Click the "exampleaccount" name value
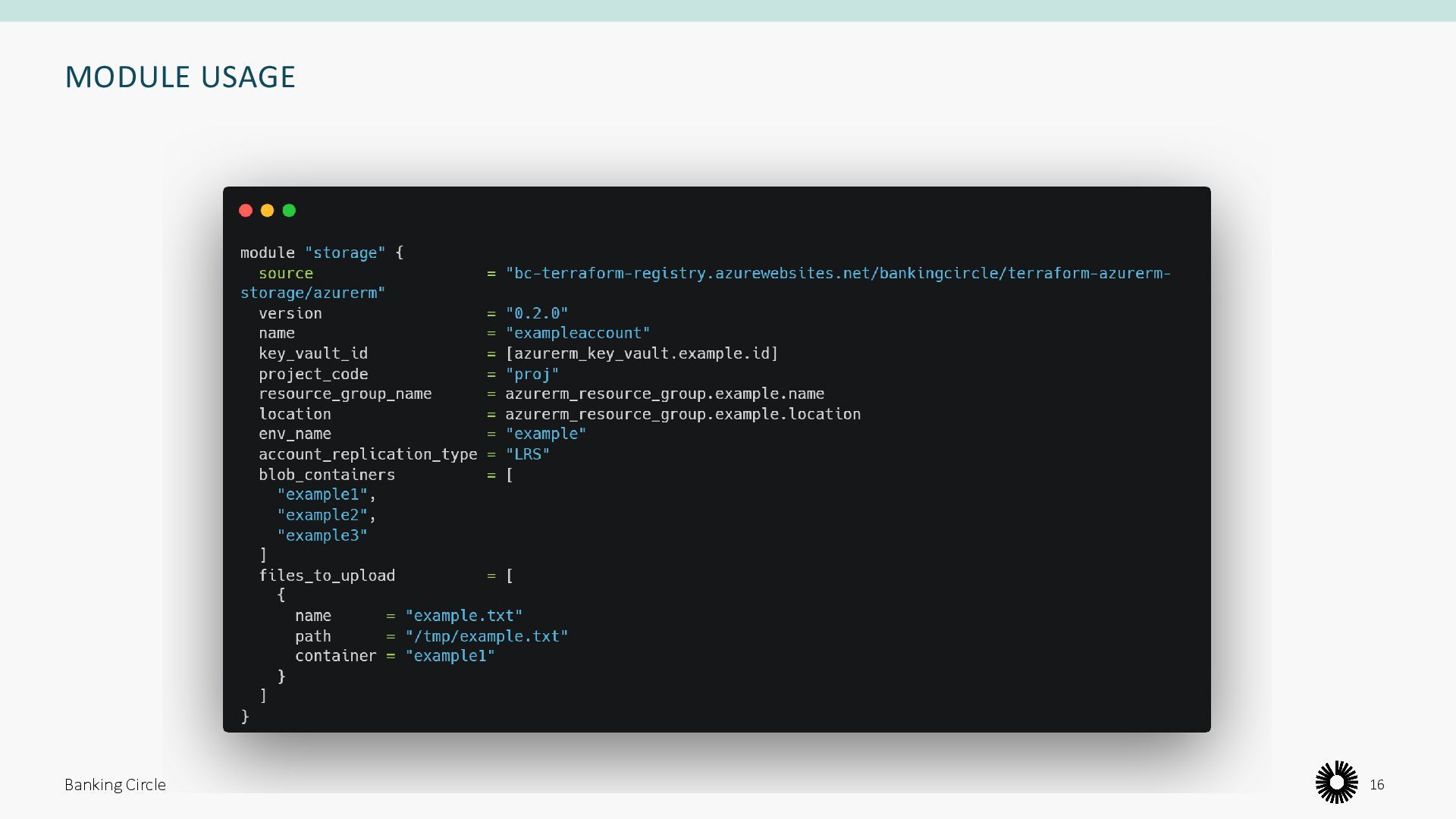Image resolution: width=1456 pixels, height=819 pixels. (578, 333)
